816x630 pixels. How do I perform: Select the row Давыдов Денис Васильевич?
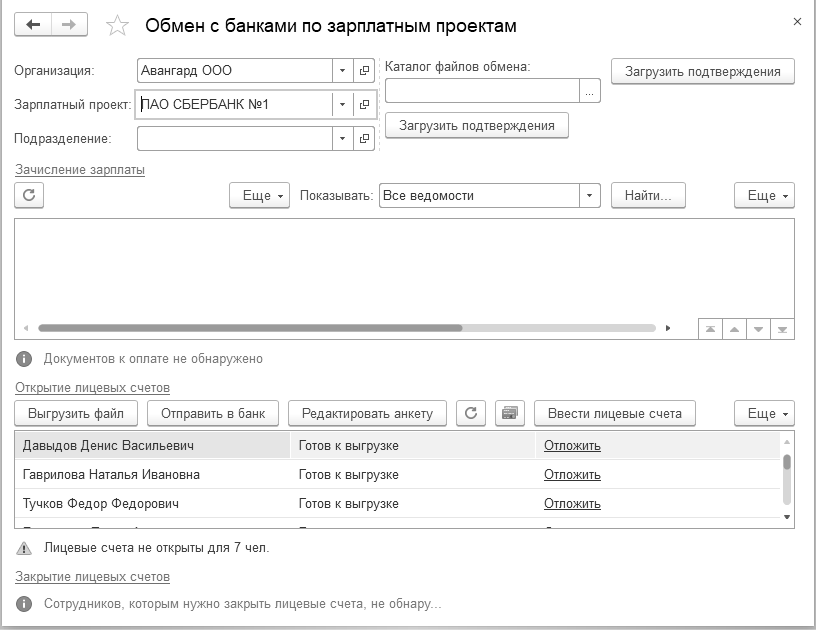point(398,445)
